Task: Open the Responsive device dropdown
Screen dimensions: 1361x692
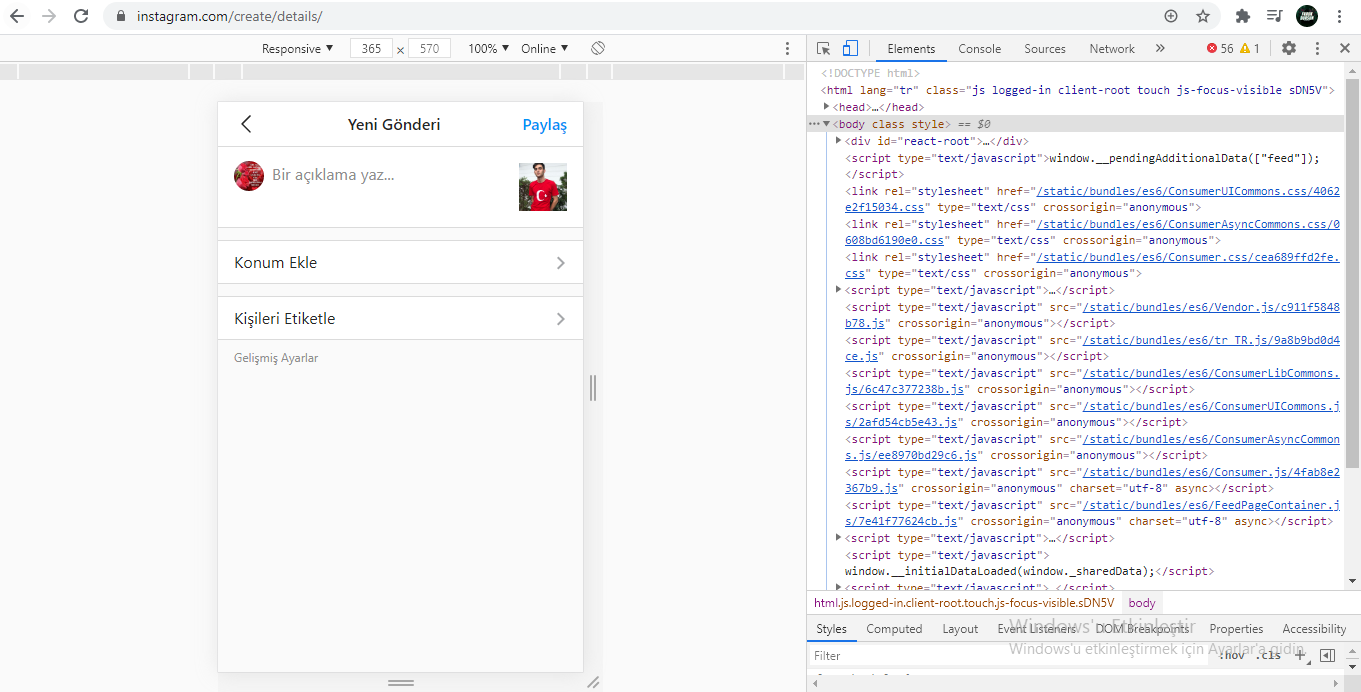Action: (x=298, y=48)
